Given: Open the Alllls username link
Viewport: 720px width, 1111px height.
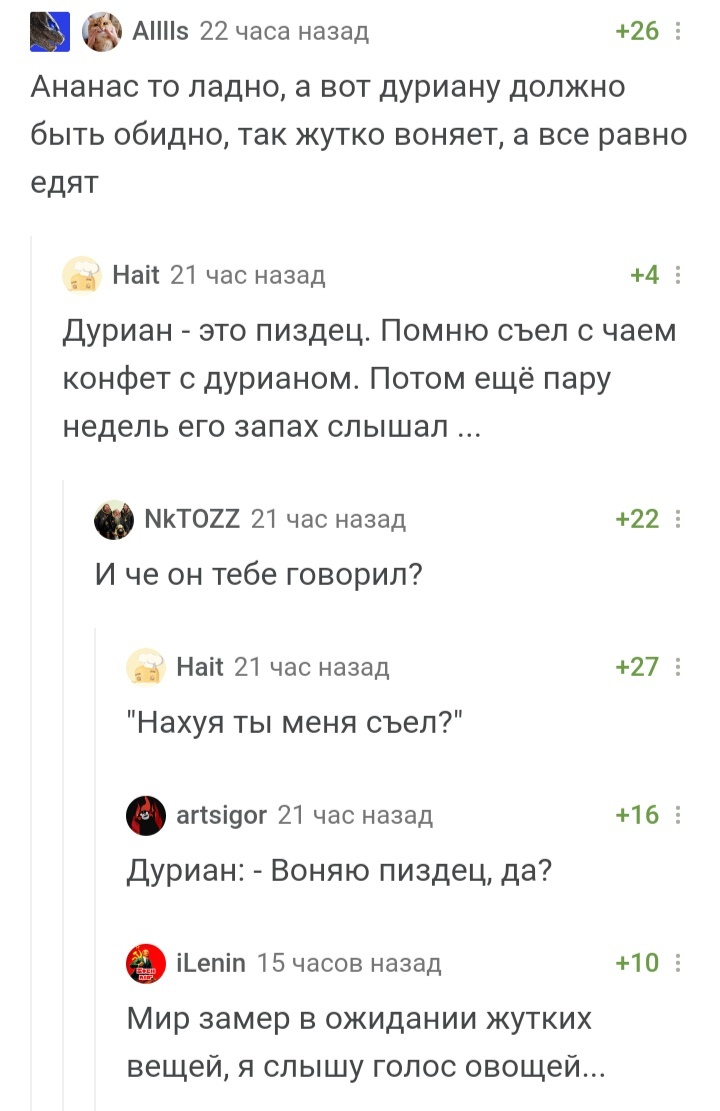Looking at the screenshot, I should (160, 32).
